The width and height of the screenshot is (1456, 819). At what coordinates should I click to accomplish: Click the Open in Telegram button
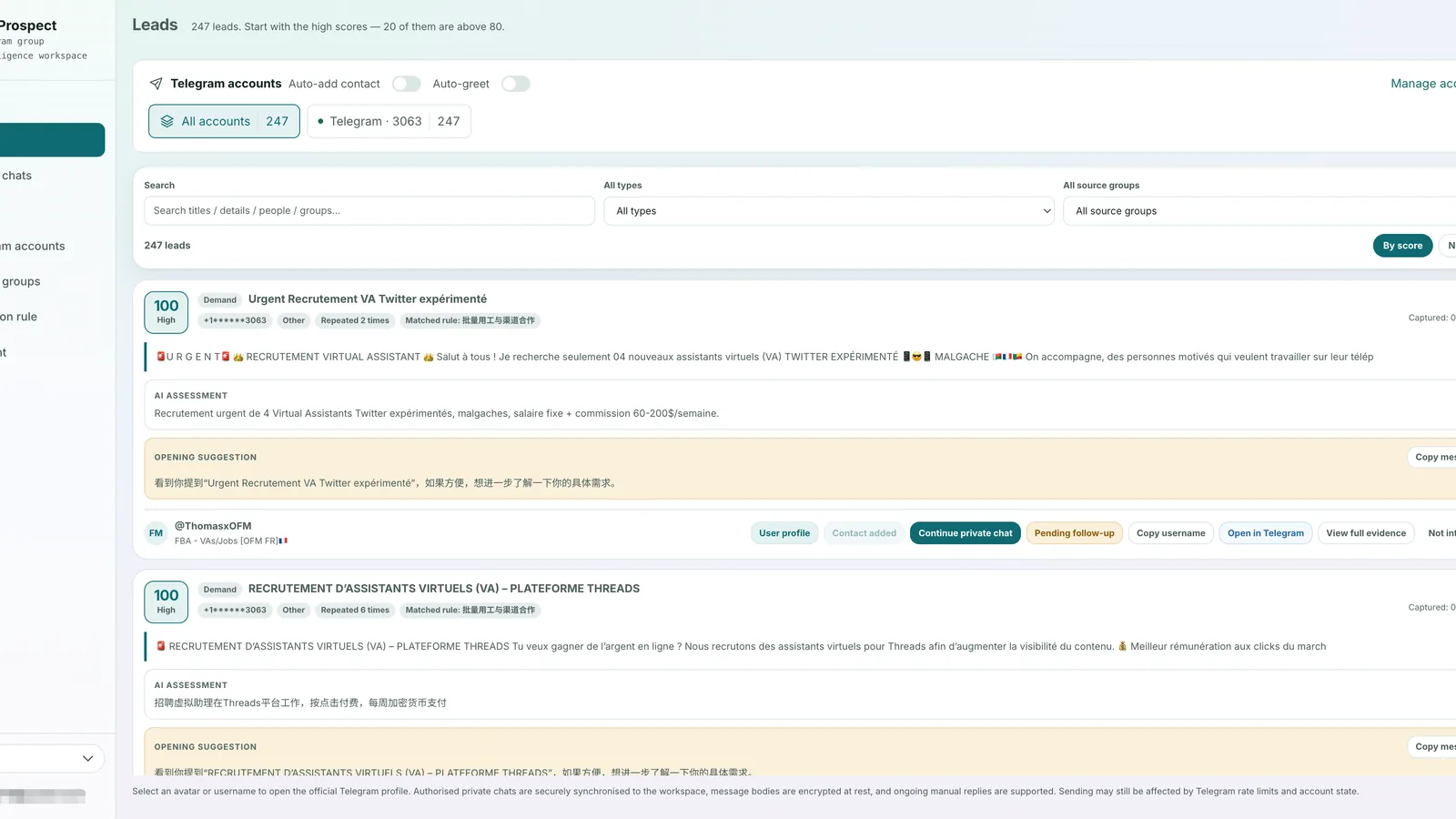[1266, 533]
